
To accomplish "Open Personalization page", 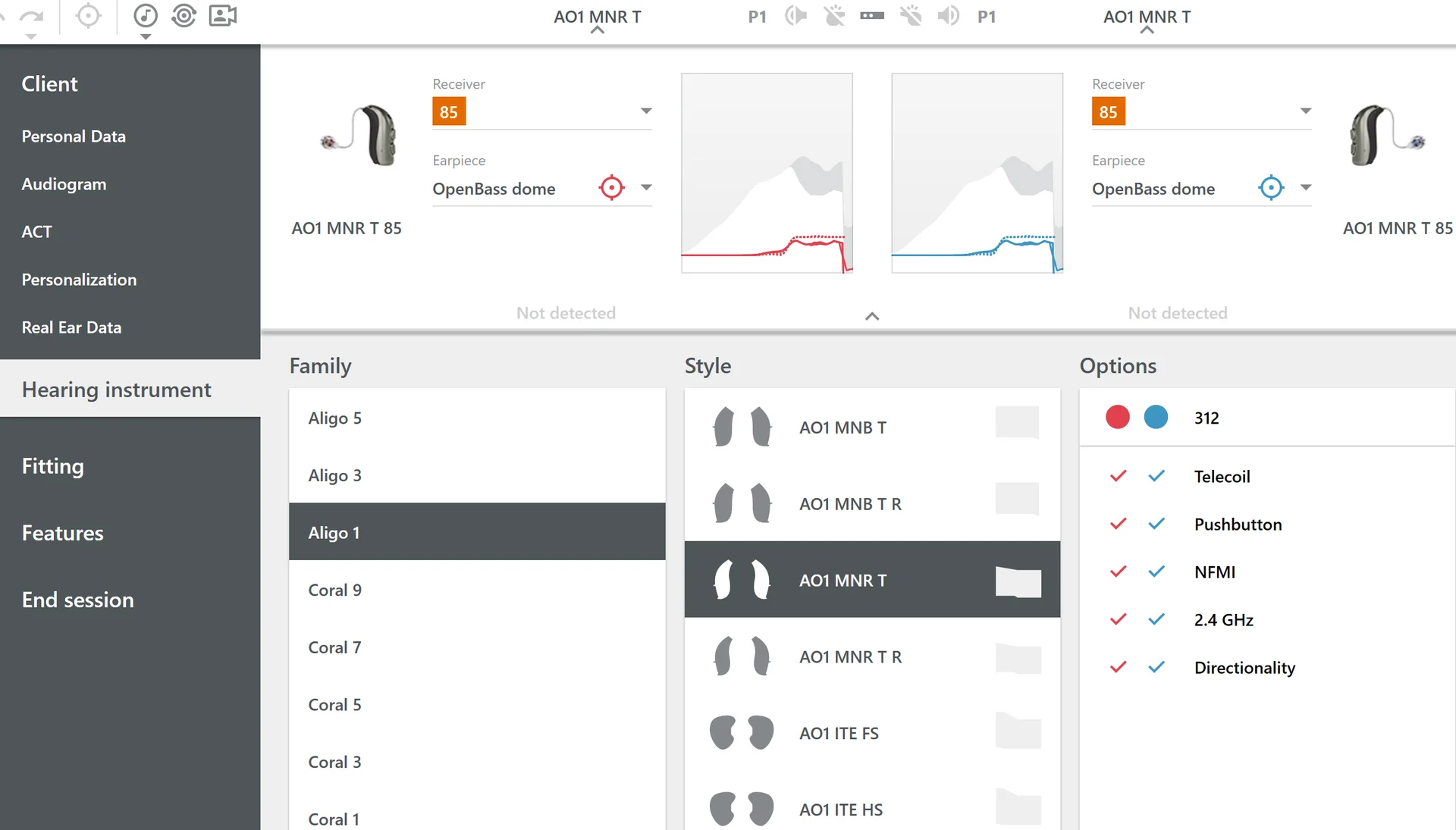I will 79,280.
